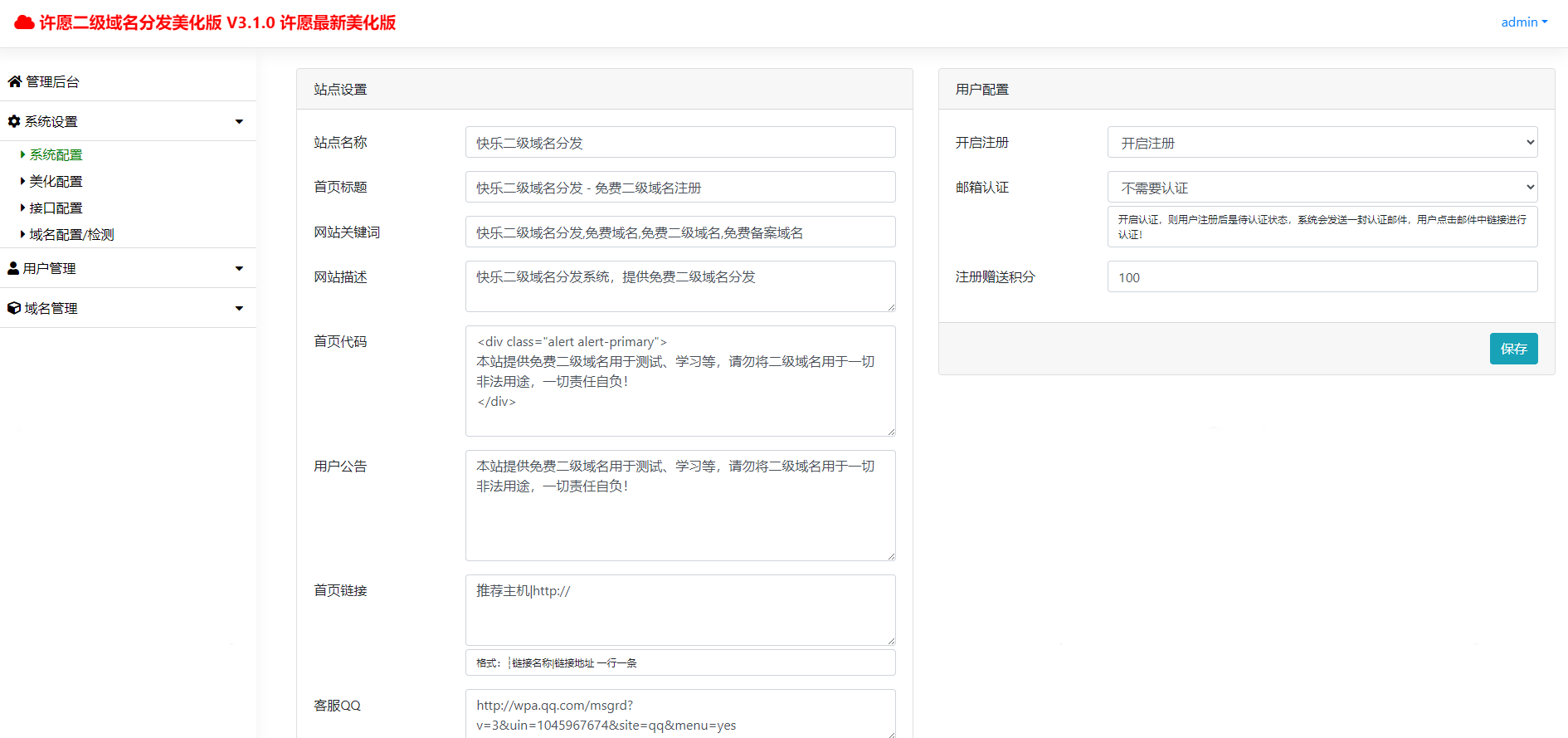Open the admin account menu
This screenshot has height=738, width=1568.
pyautogui.click(x=1524, y=22)
